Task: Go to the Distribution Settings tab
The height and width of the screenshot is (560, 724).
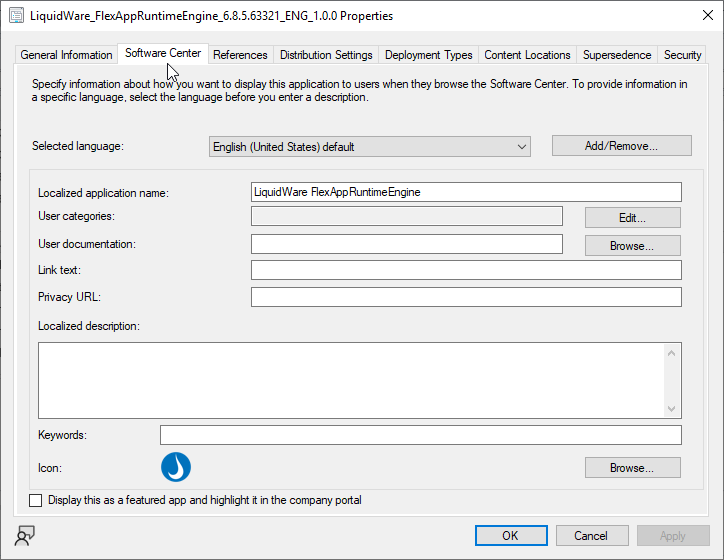Action: (326, 55)
